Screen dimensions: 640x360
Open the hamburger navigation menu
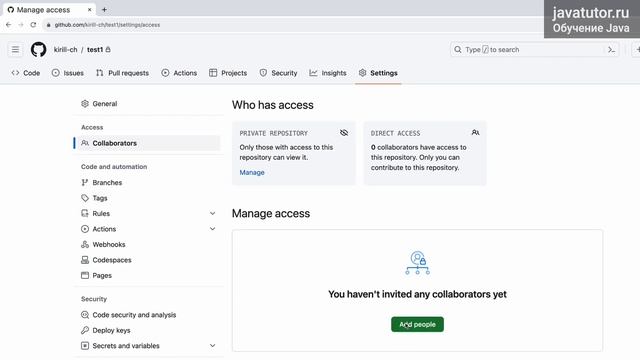pos(15,50)
